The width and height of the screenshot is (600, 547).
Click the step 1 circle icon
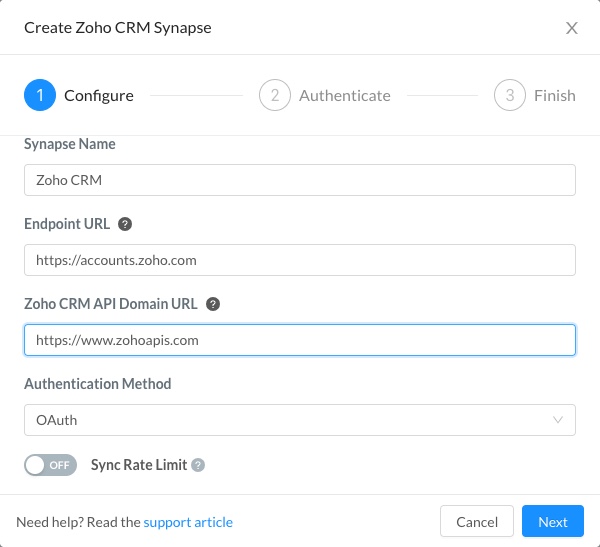40,96
